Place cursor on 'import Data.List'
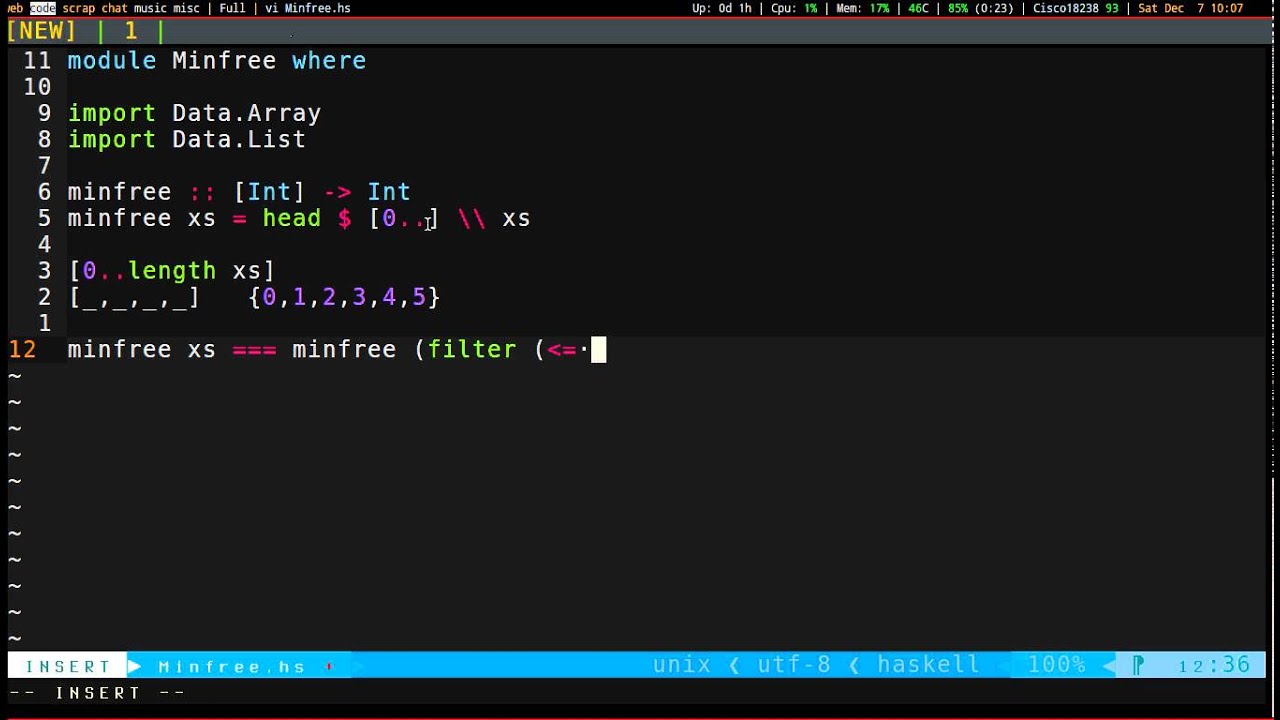The height and width of the screenshot is (720, 1280). tap(186, 139)
